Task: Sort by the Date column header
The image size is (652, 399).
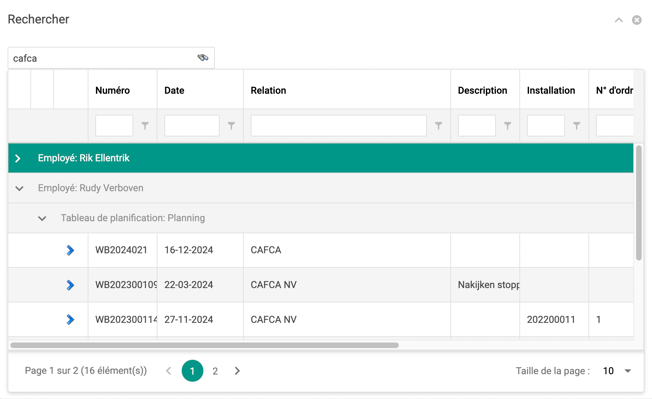Action: 174,90
